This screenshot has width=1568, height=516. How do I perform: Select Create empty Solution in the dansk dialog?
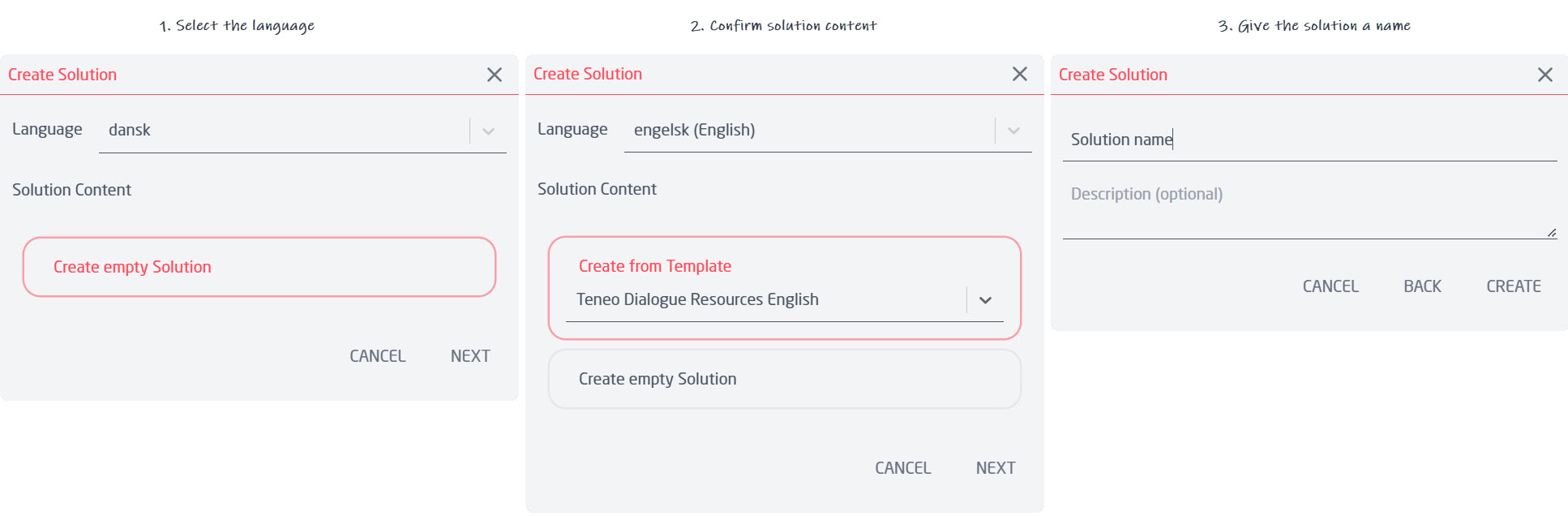[x=259, y=267]
